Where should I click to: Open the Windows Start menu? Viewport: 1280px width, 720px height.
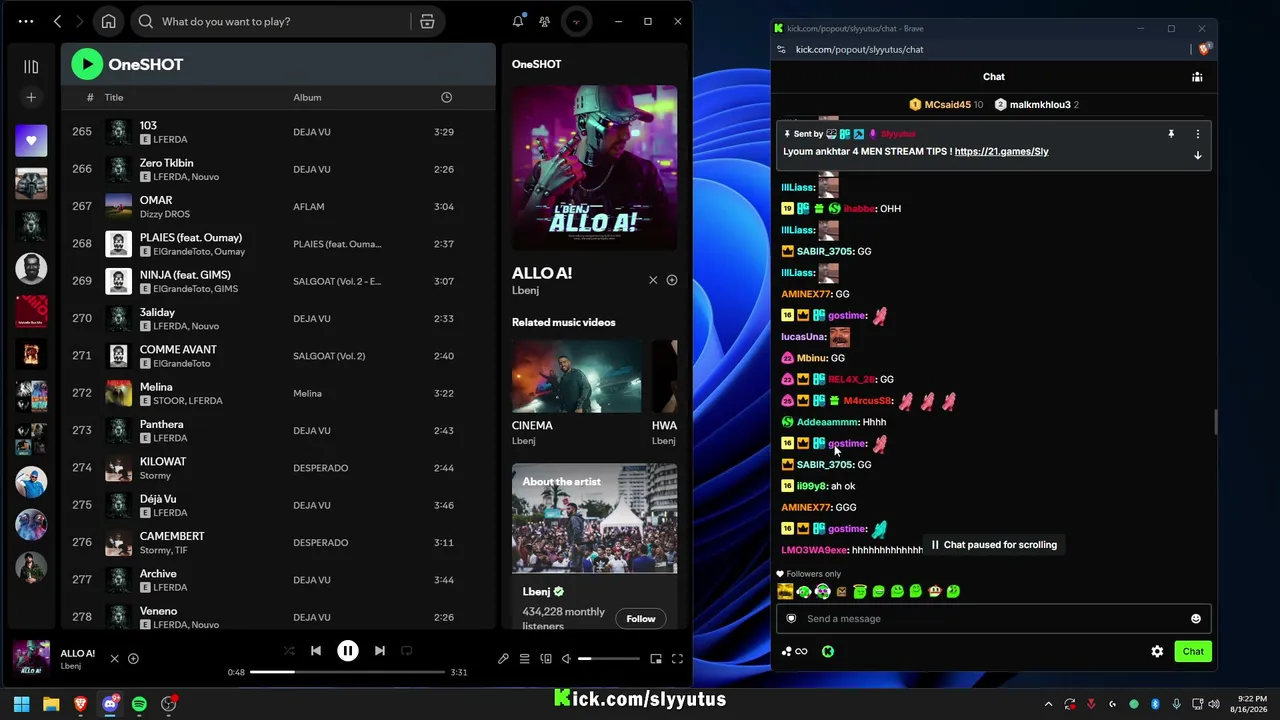(x=21, y=704)
